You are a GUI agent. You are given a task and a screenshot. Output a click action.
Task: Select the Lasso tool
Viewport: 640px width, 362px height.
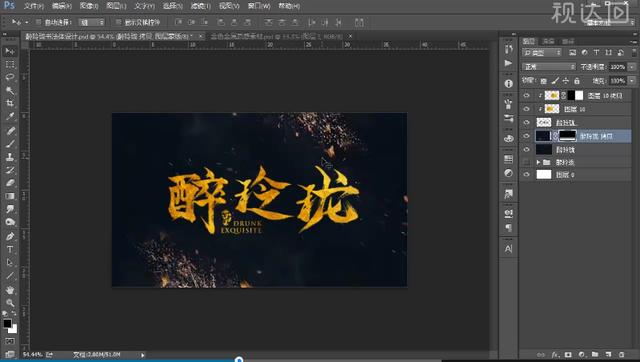tap(10, 77)
